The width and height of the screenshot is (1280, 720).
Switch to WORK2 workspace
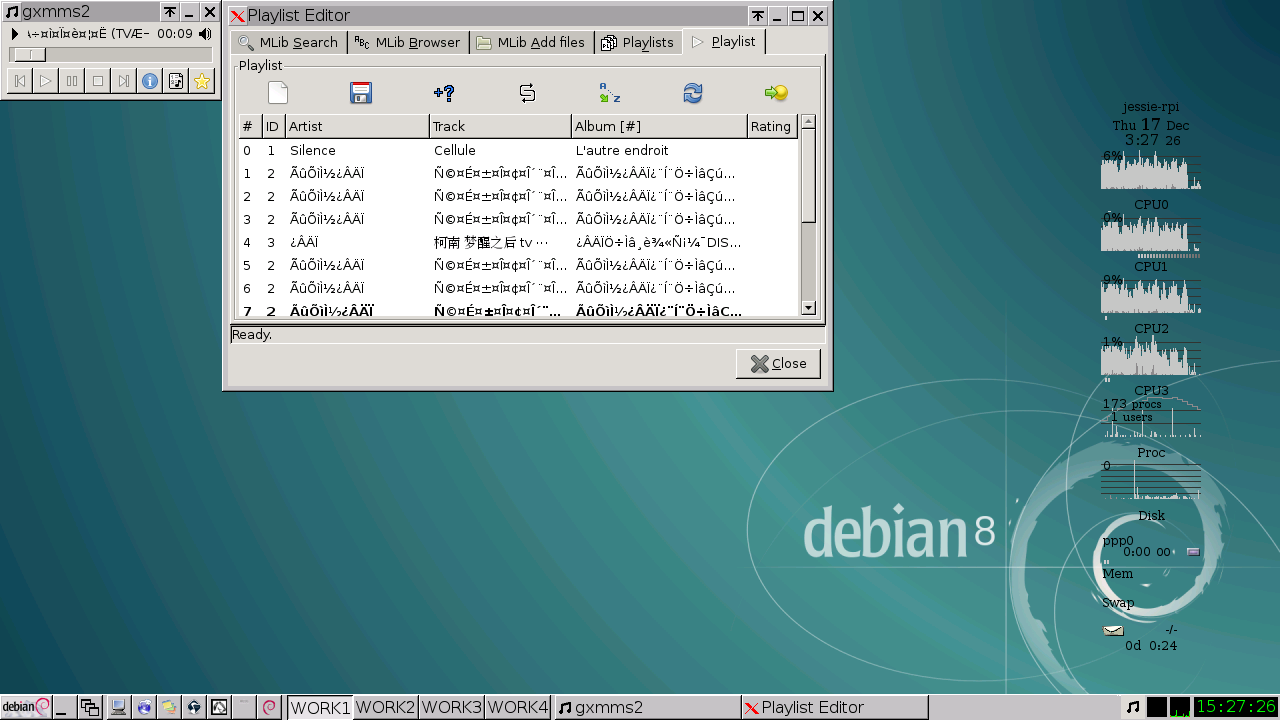pos(386,707)
